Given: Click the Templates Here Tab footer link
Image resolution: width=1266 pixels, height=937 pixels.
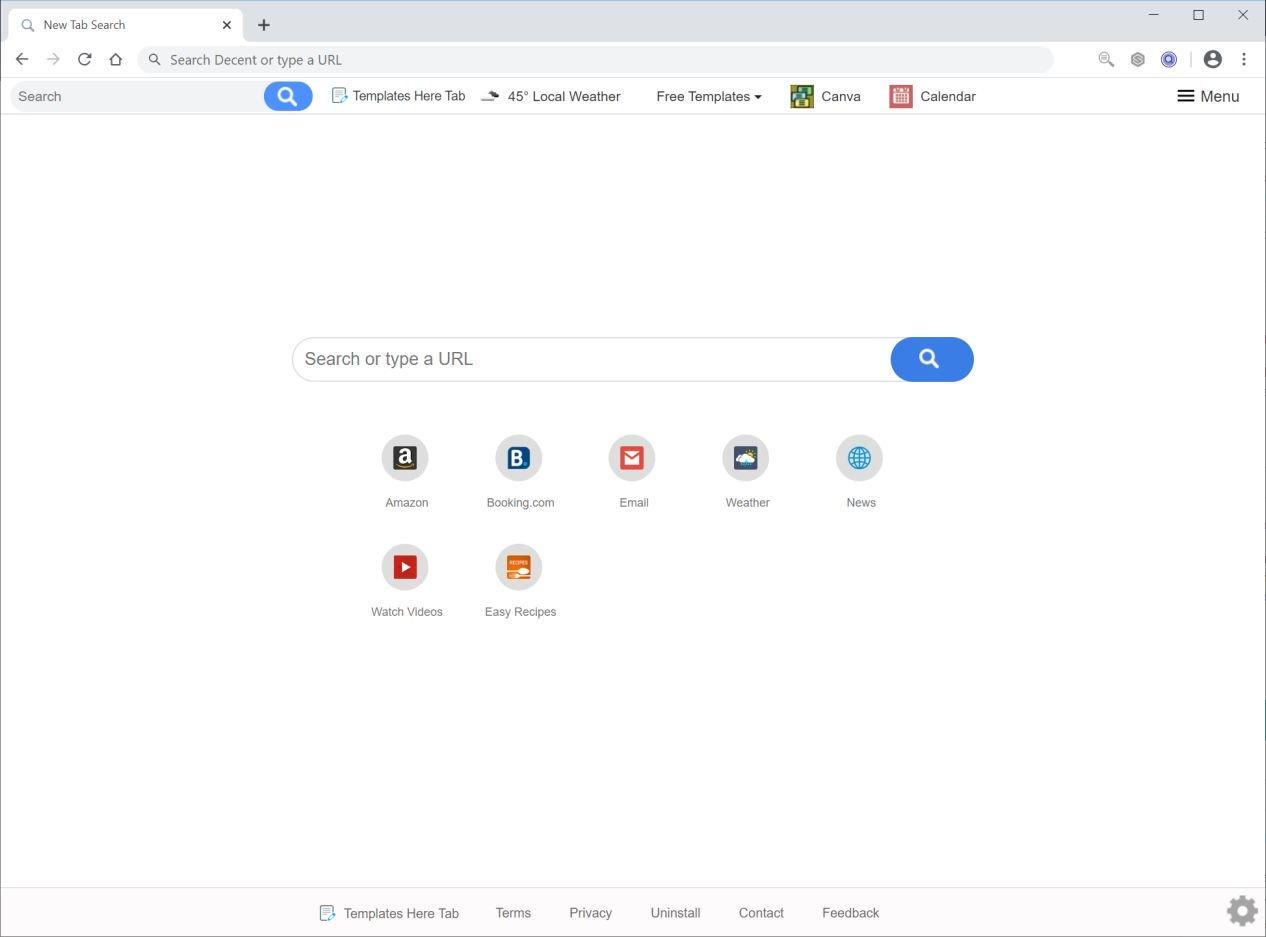Looking at the screenshot, I should (x=389, y=913).
